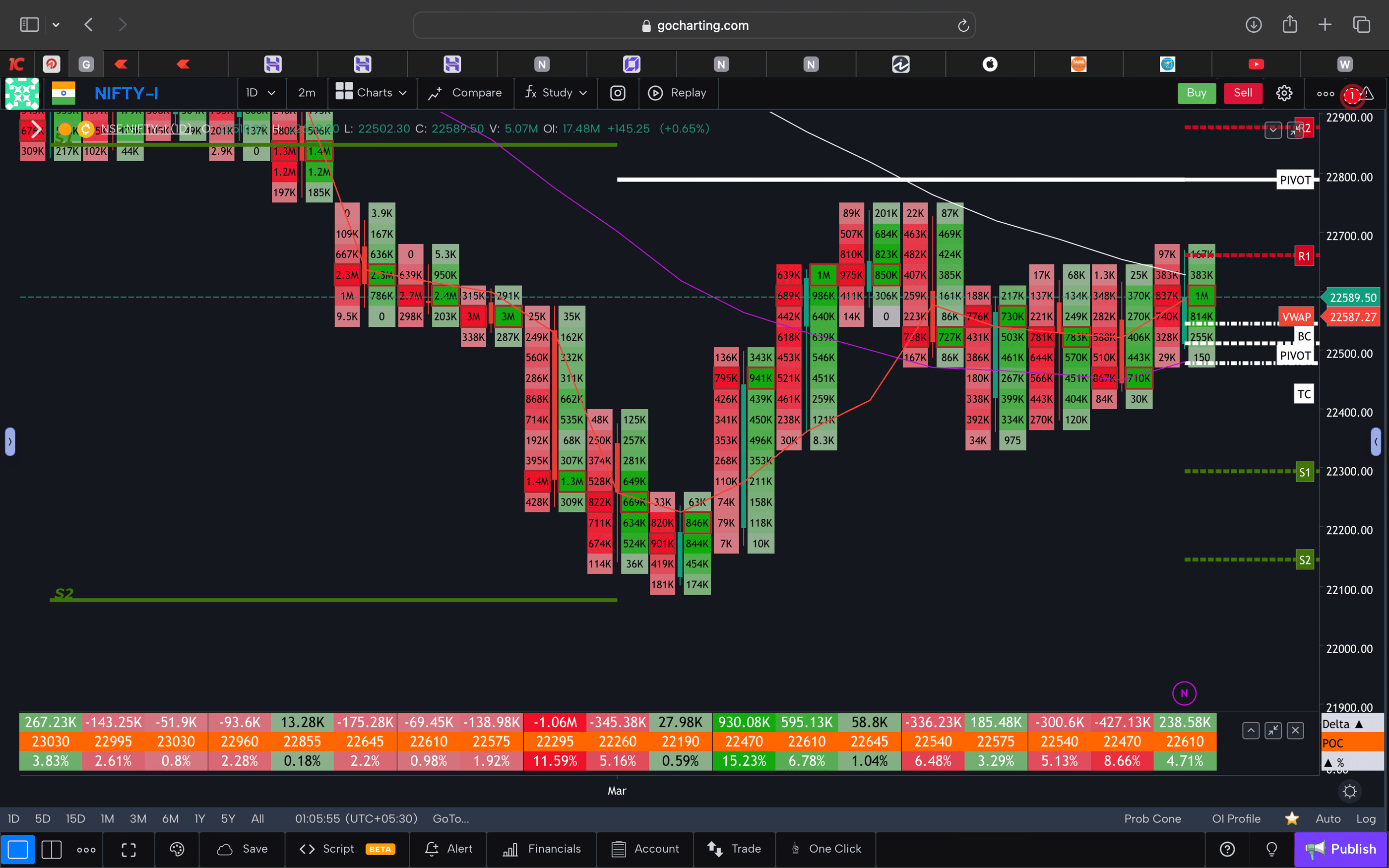Screen dimensions: 1389x868
Task: Enable One Click trading
Action: (x=825, y=849)
